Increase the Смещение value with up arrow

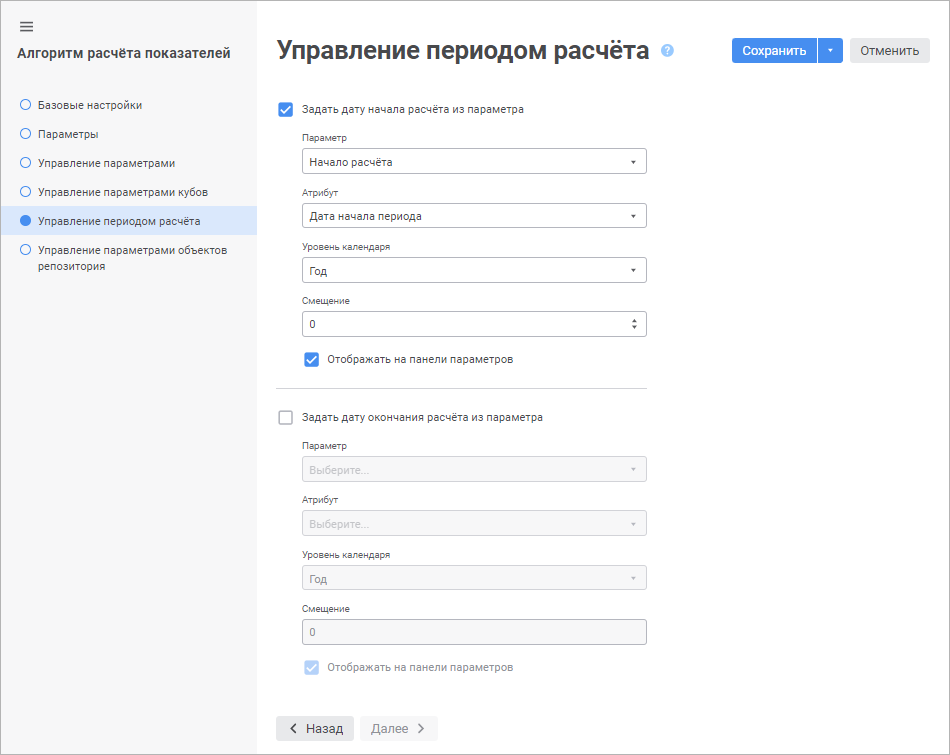point(634,320)
